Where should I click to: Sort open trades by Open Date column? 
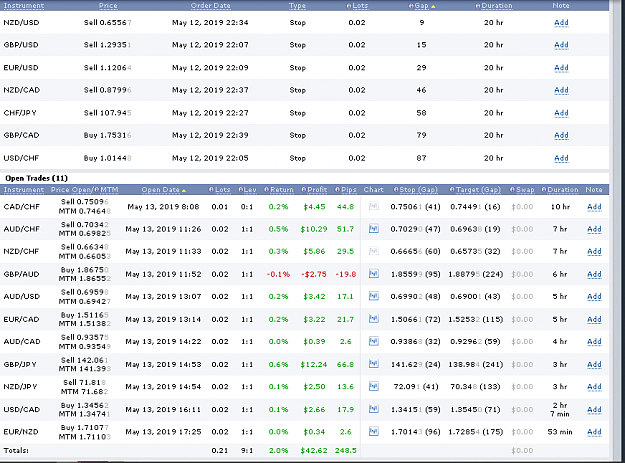pyautogui.click(x=160, y=190)
